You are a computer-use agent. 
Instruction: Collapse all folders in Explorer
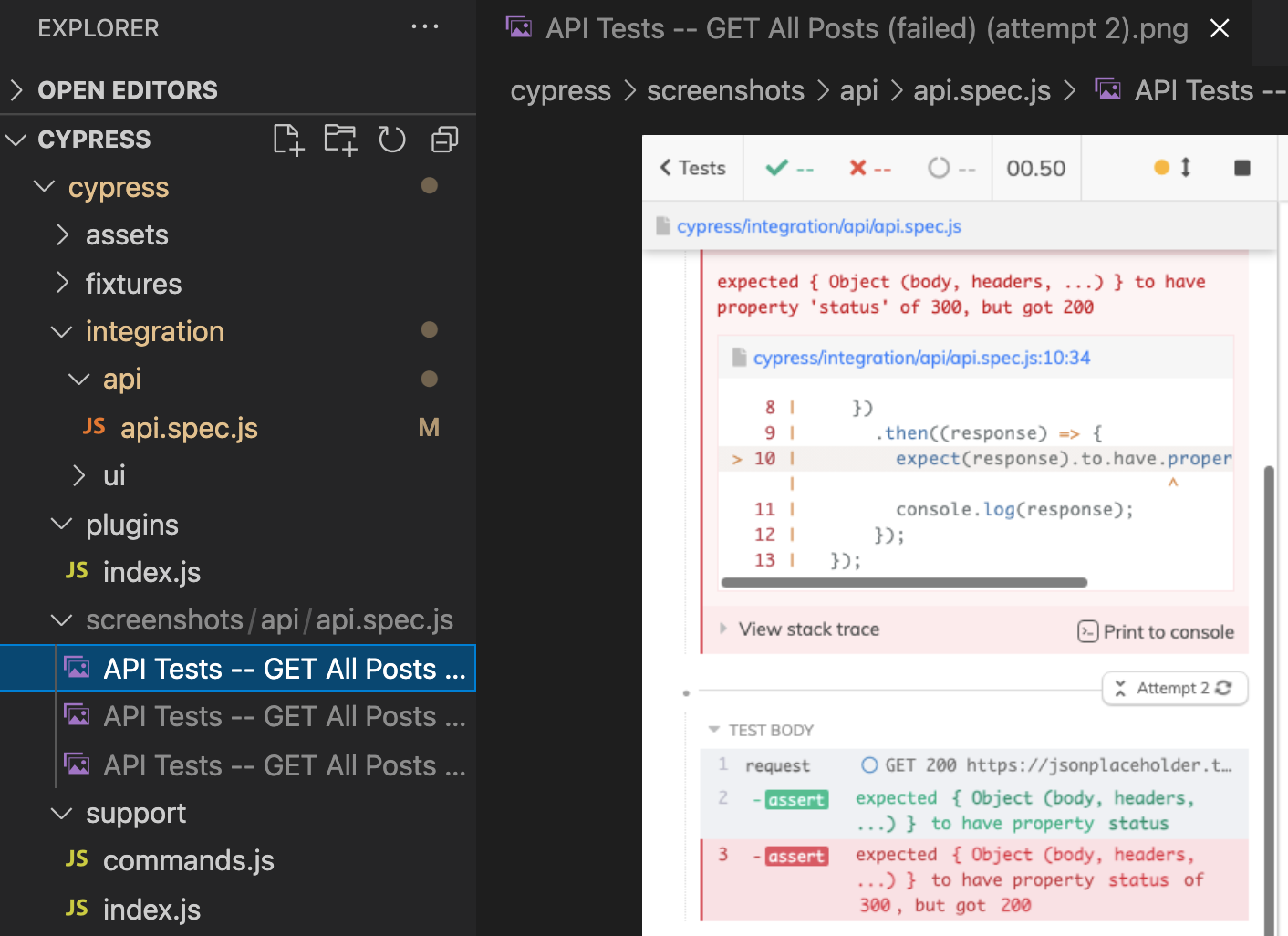coord(444,140)
